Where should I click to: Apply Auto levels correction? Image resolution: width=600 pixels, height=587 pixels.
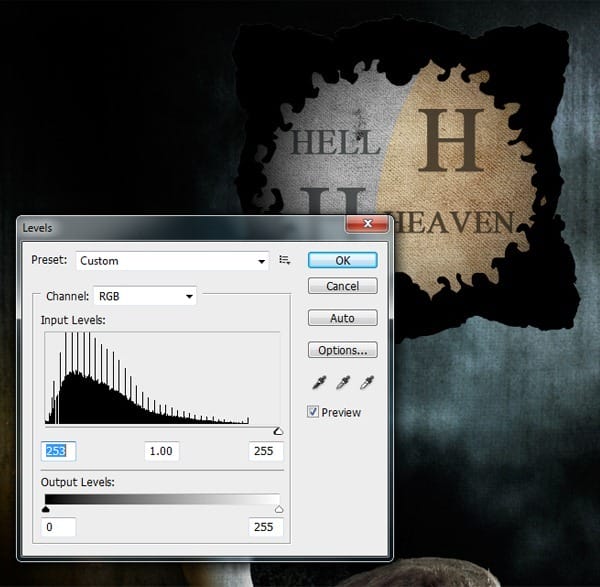click(x=342, y=318)
